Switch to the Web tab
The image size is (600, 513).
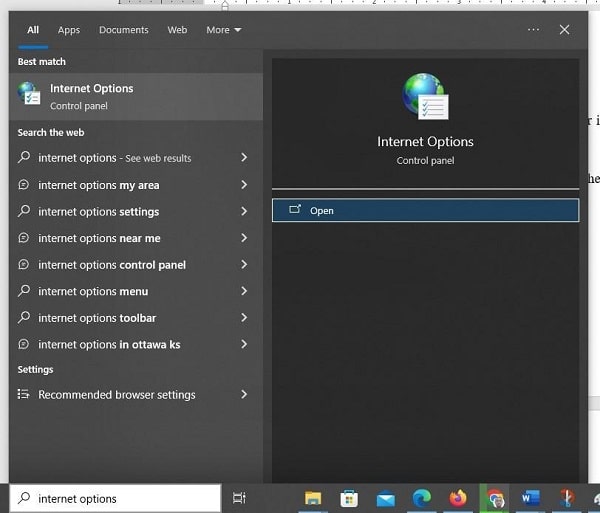(x=177, y=30)
